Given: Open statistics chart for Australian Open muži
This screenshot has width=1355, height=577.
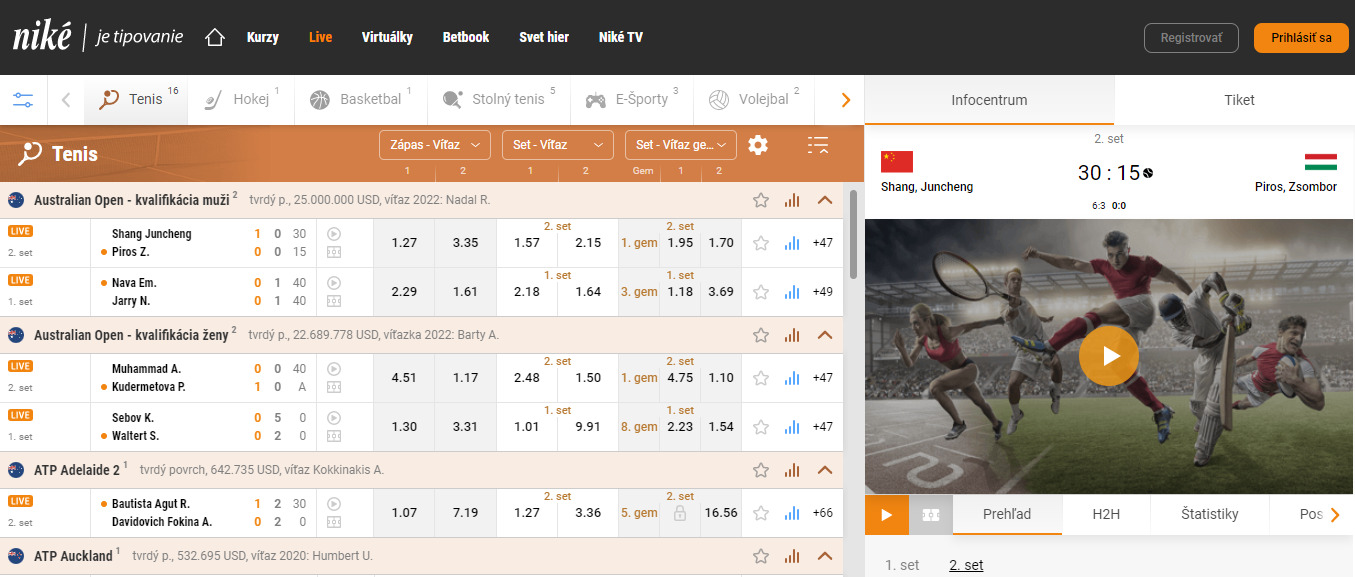Looking at the screenshot, I should [x=792, y=200].
